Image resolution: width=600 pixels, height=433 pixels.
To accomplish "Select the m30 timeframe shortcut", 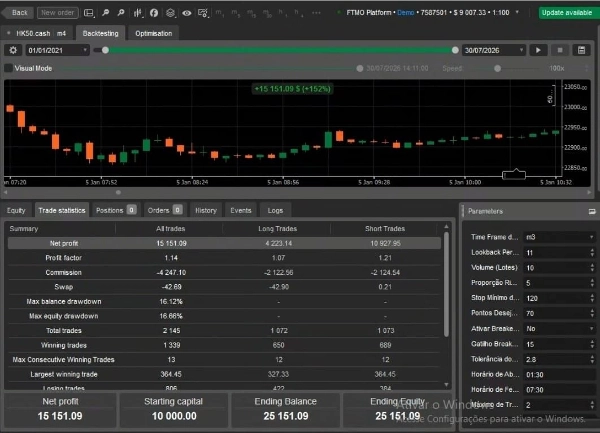I will [267, 13].
